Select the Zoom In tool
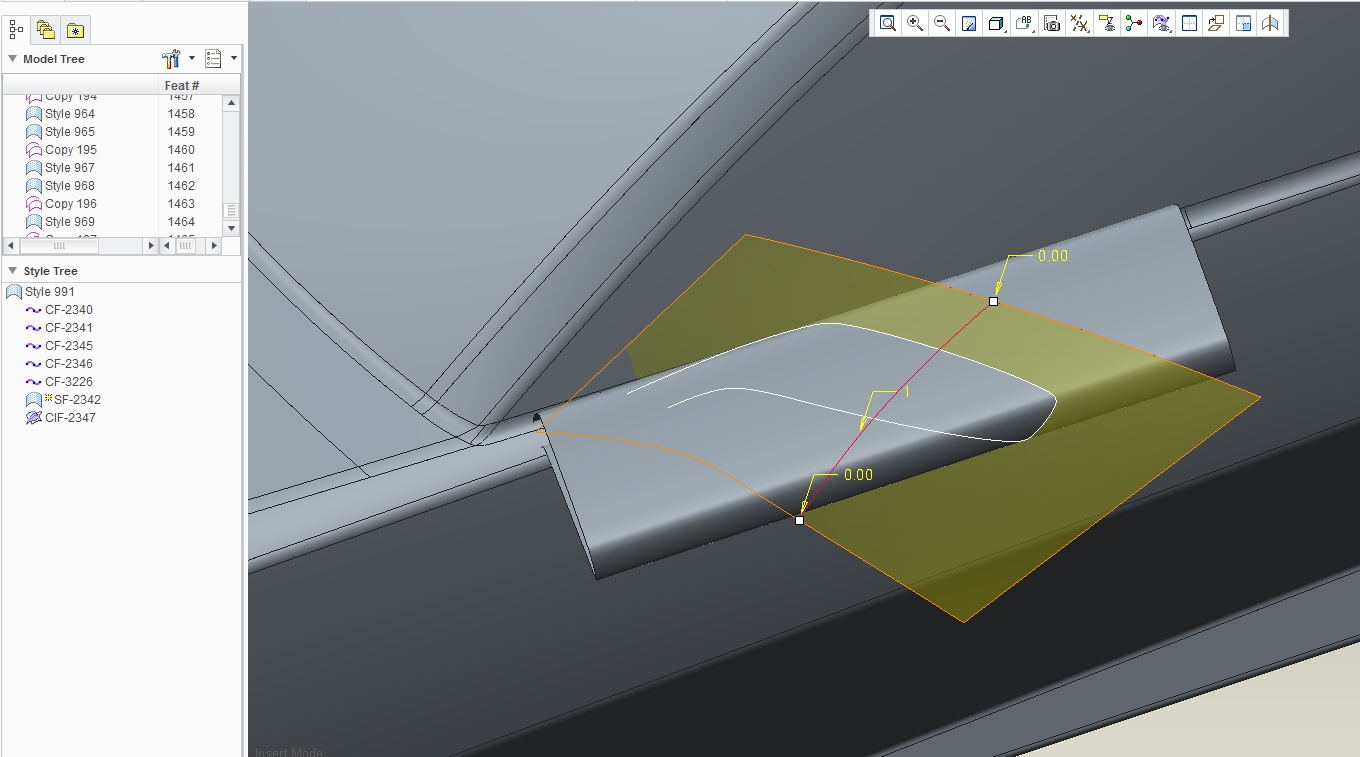The height and width of the screenshot is (757, 1360). click(915, 24)
